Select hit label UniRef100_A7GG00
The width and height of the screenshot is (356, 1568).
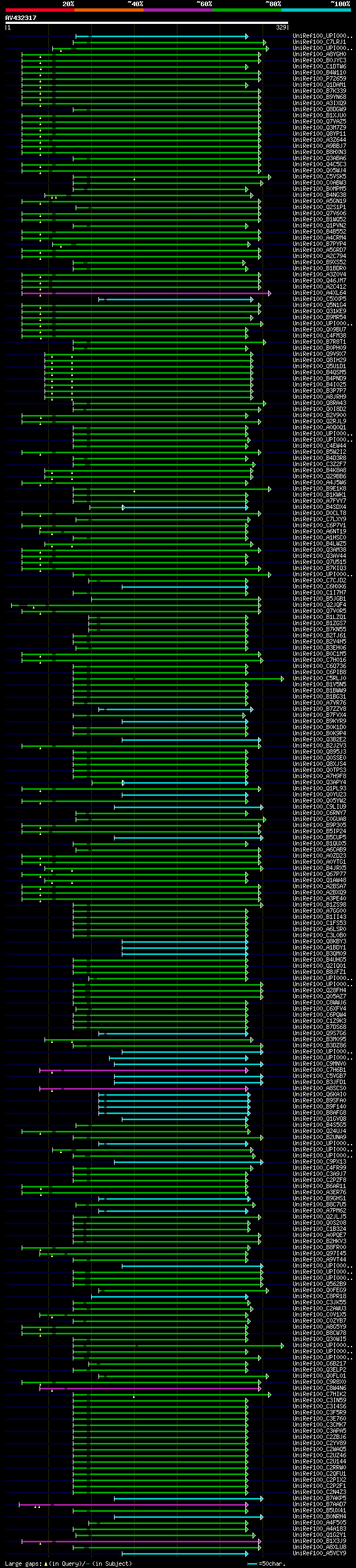click(319, 911)
